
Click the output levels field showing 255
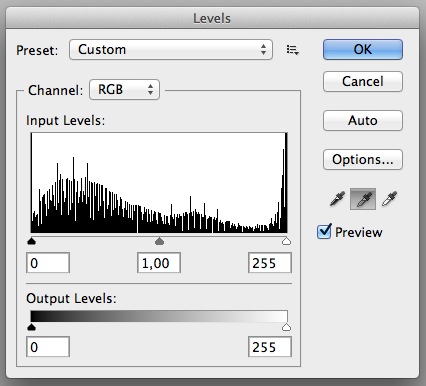[270, 347]
